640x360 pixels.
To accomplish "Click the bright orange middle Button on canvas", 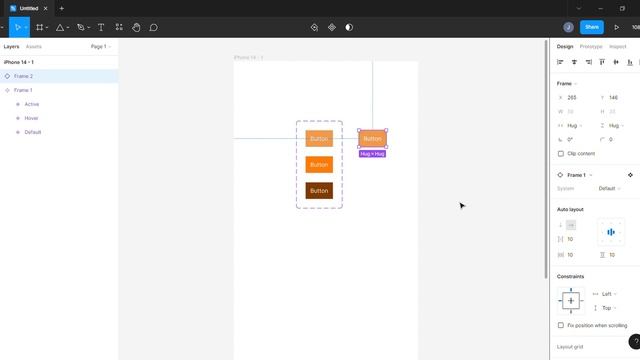I will pos(319,164).
